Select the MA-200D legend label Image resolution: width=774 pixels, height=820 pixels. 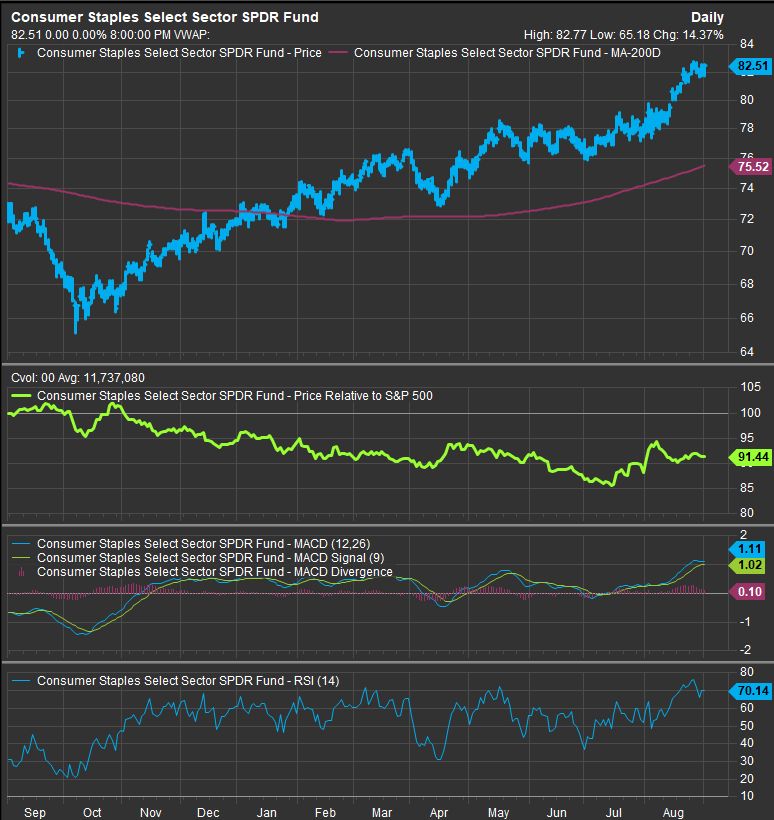[507, 53]
